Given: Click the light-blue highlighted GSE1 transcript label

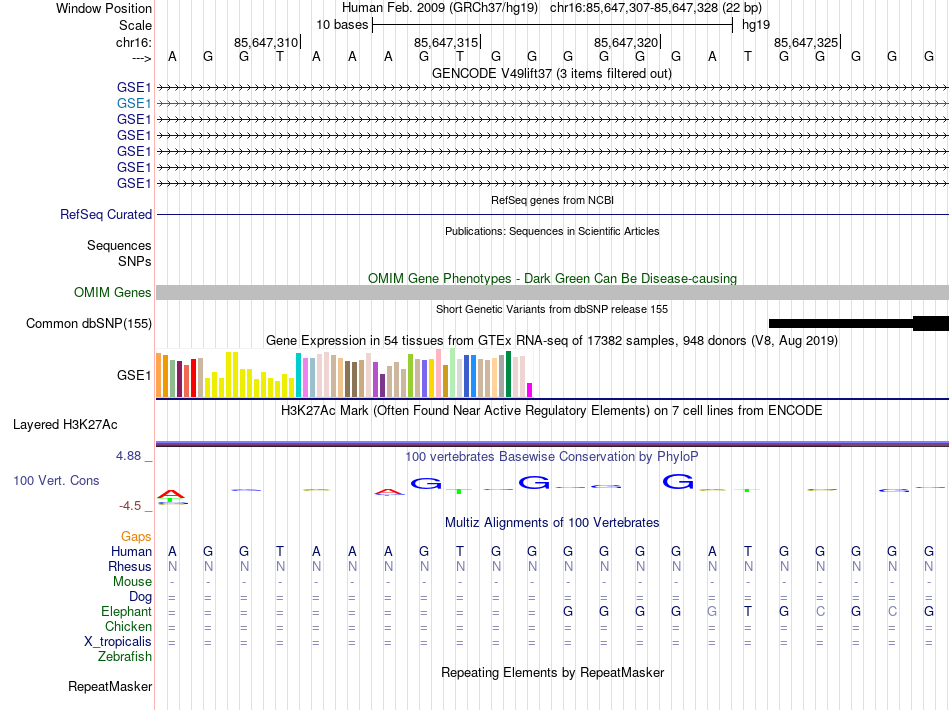Looking at the screenshot, I should click(134, 103).
